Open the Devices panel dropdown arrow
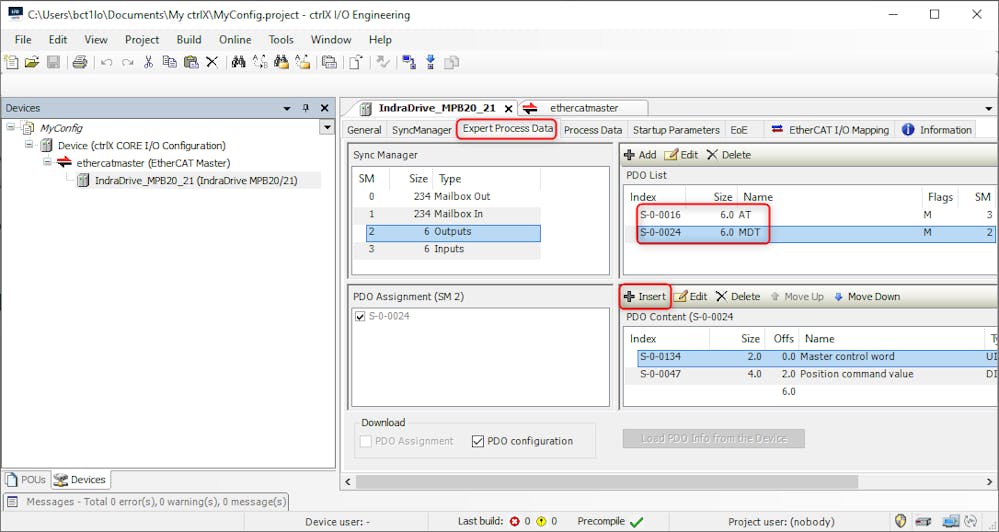The width and height of the screenshot is (999, 532). point(287,108)
